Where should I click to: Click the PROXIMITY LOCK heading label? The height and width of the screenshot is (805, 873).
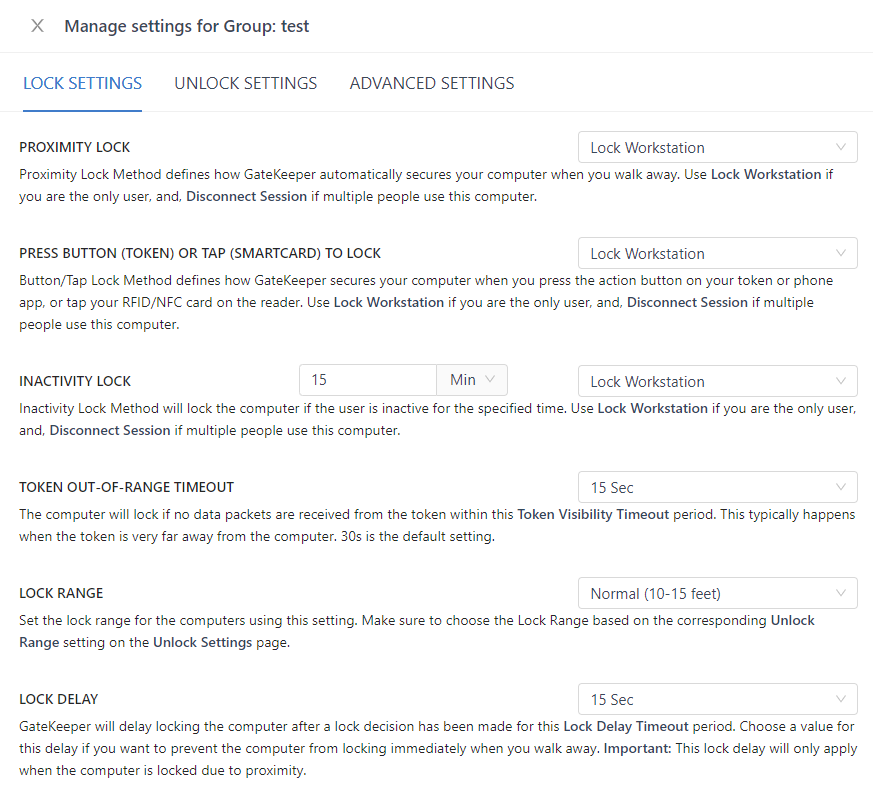pyautogui.click(x=75, y=147)
